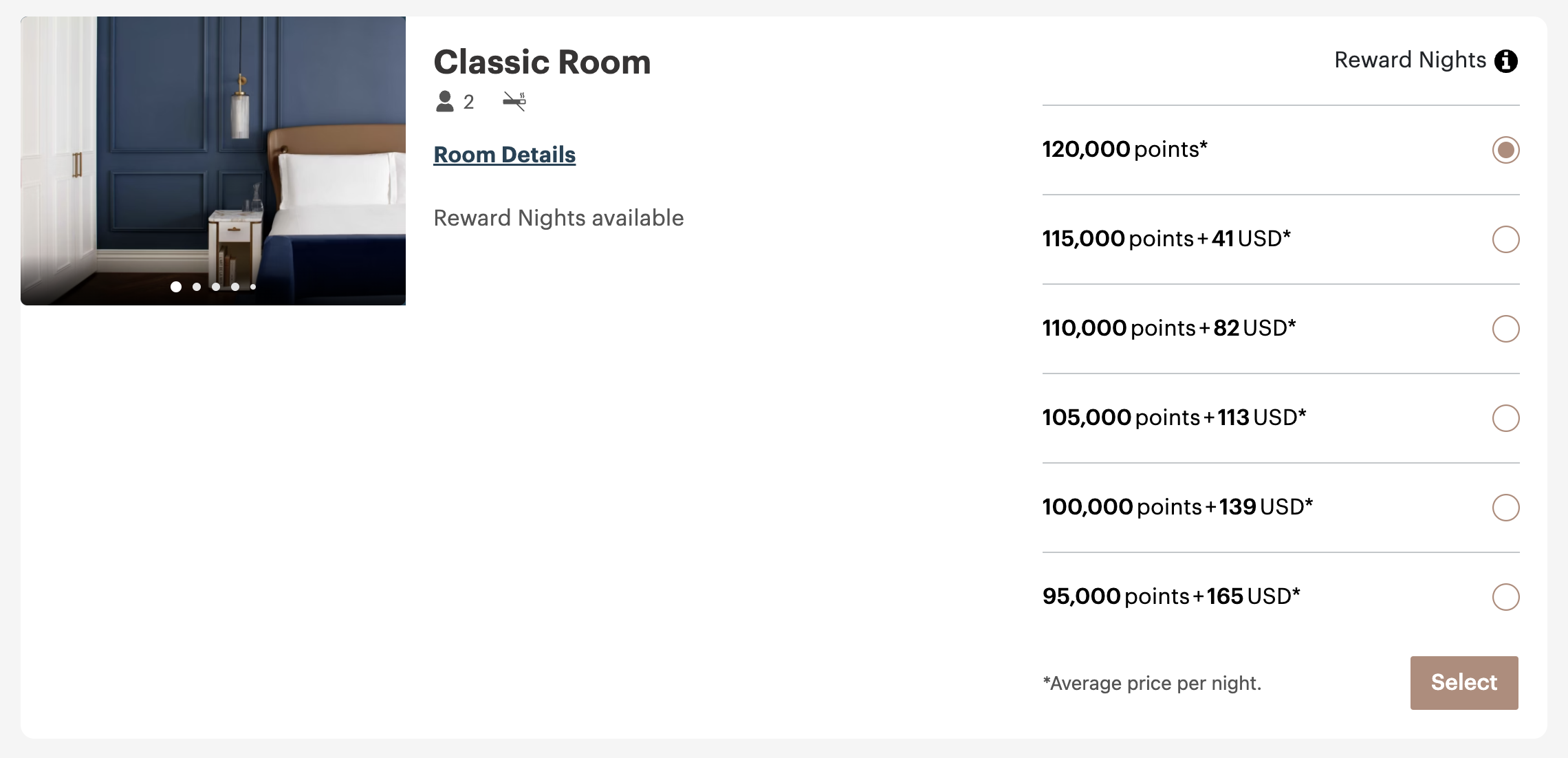
Task: Click the Classic Room bedroom photo
Action: 213,158
